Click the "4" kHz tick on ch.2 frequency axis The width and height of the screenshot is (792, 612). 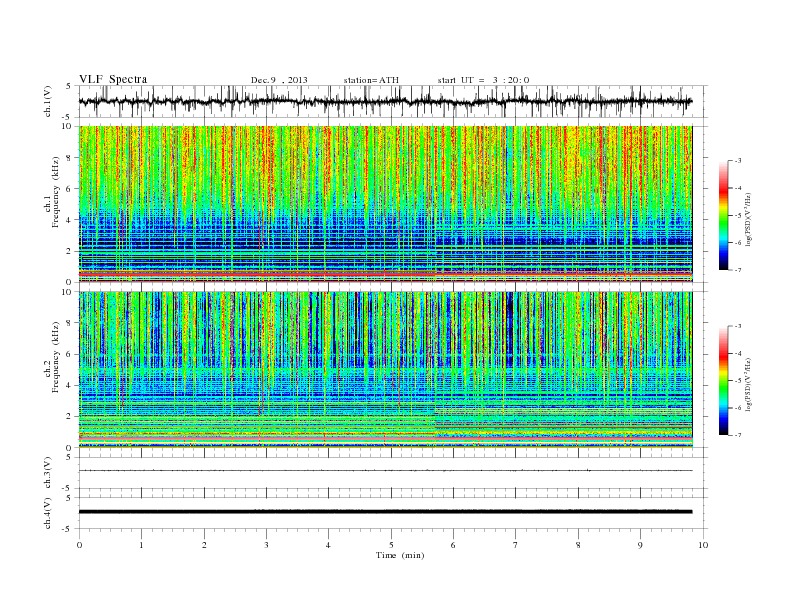(x=70, y=385)
